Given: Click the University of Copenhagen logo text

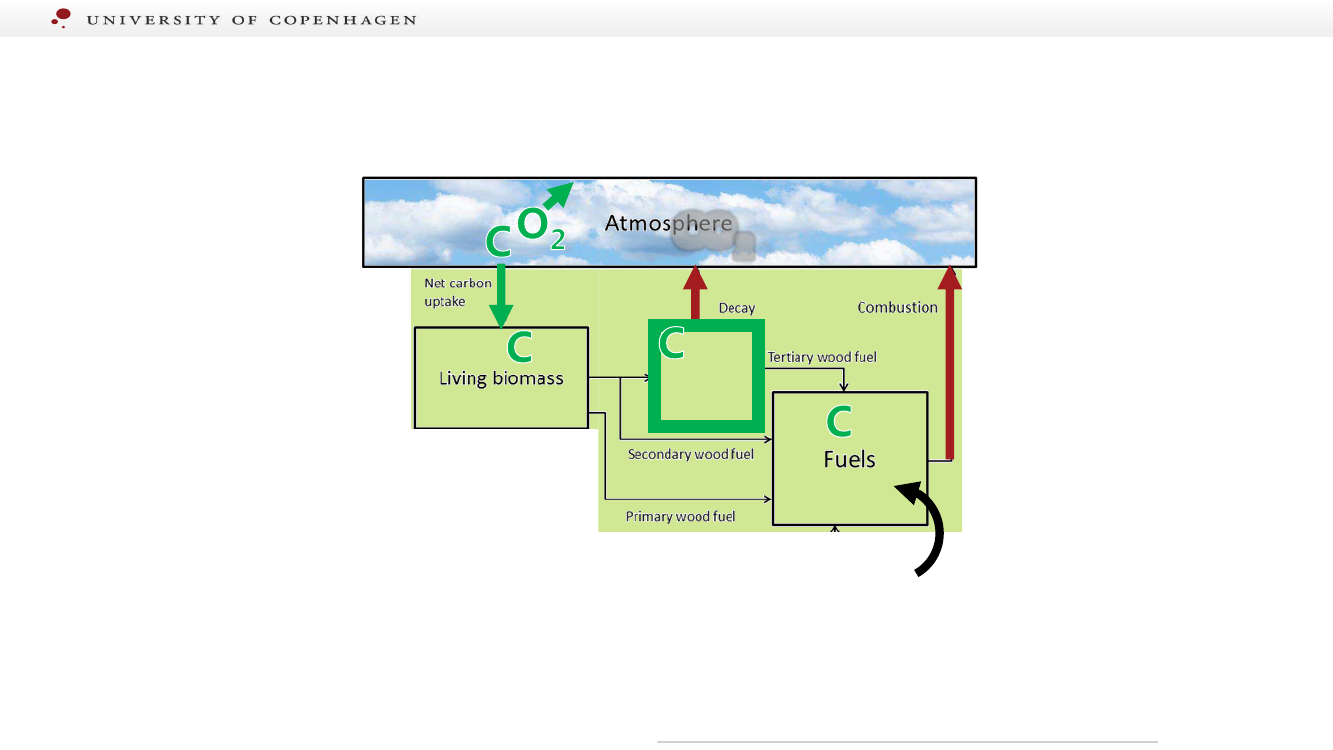Looking at the screenshot, I should (x=251, y=19).
